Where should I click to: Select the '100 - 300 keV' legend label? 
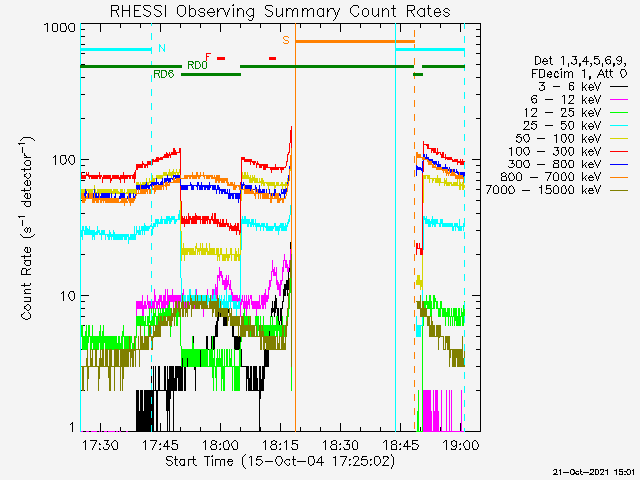tap(555, 151)
